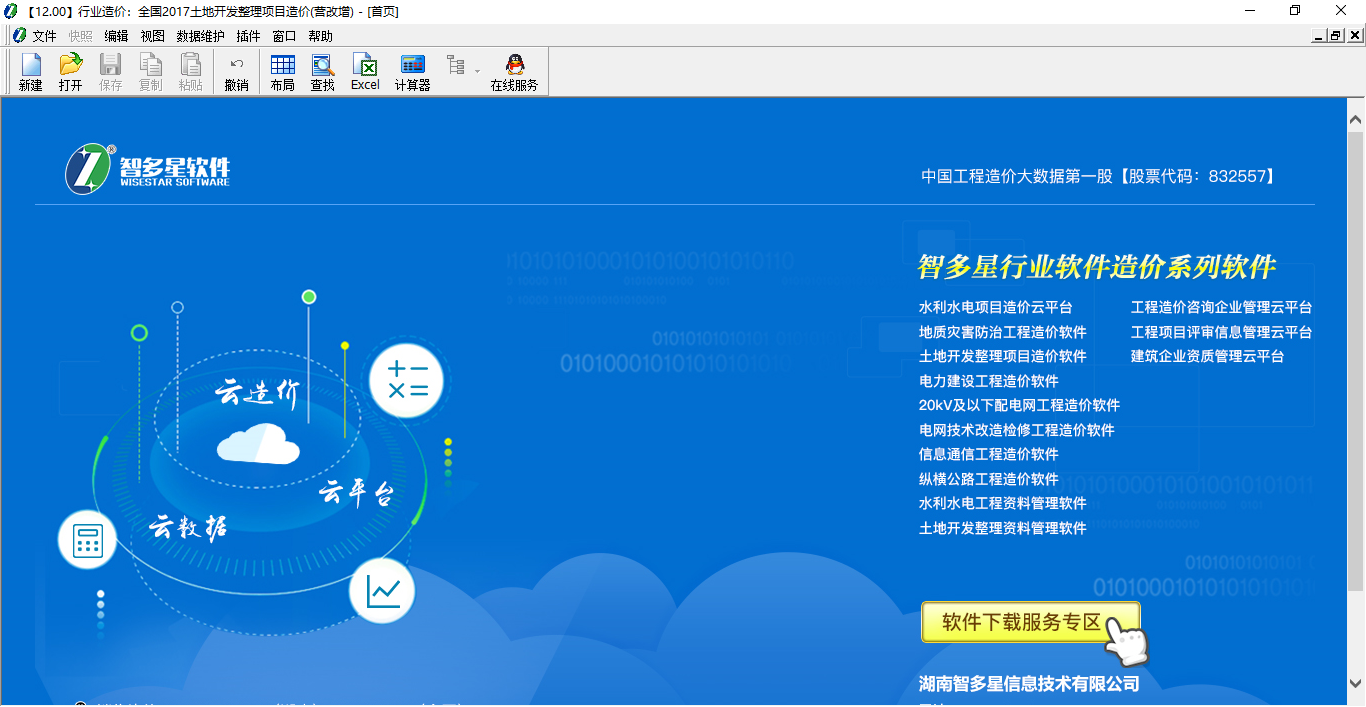Open the 数据维护 menu
Image resolution: width=1366 pixels, height=707 pixels.
click(x=200, y=36)
